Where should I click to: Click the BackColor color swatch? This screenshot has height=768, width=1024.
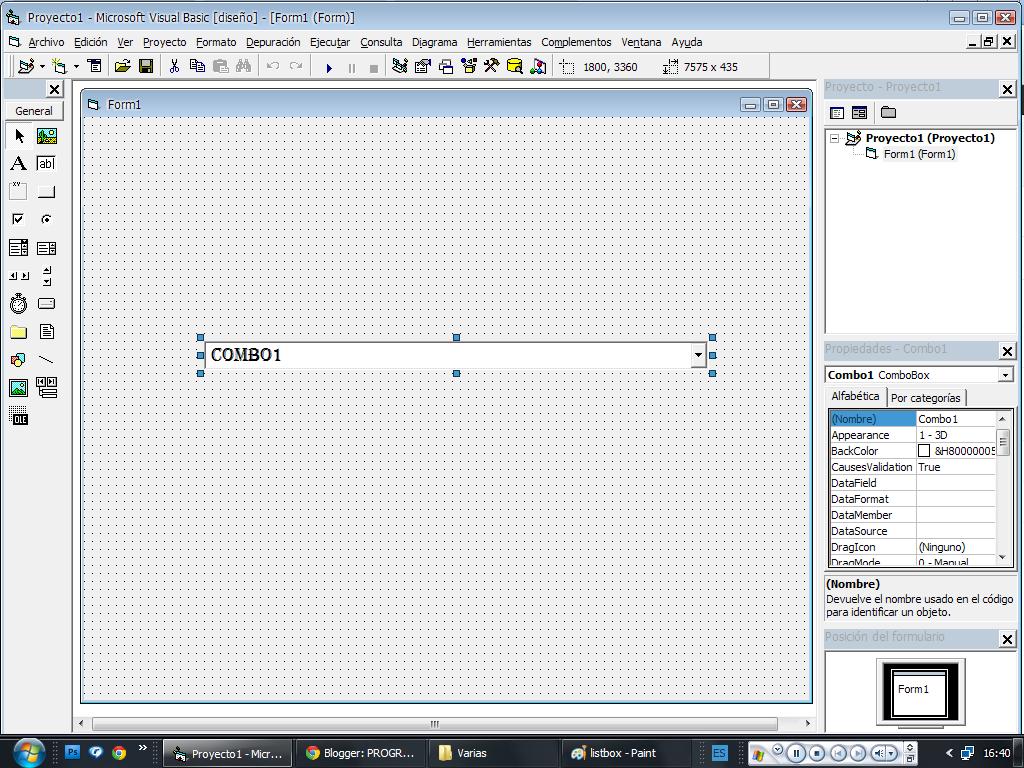tap(923, 451)
